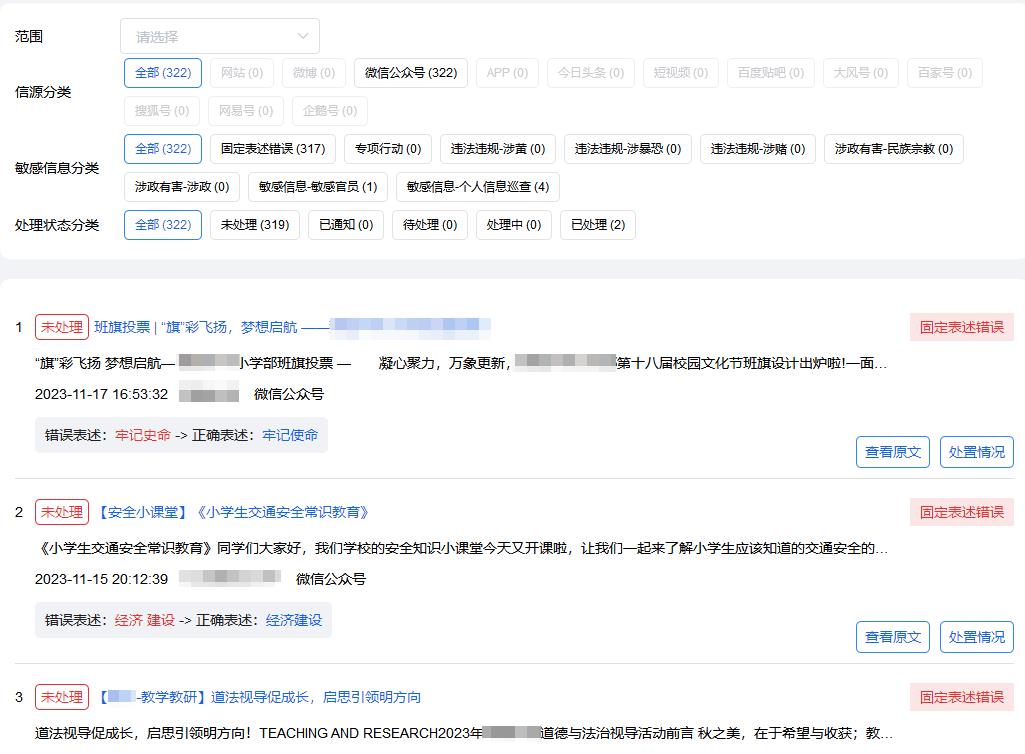Select 处理中 (0) status filter
The width and height of the screenshot is (1025, 754).
pyautogui.click(x=513, y=225)
